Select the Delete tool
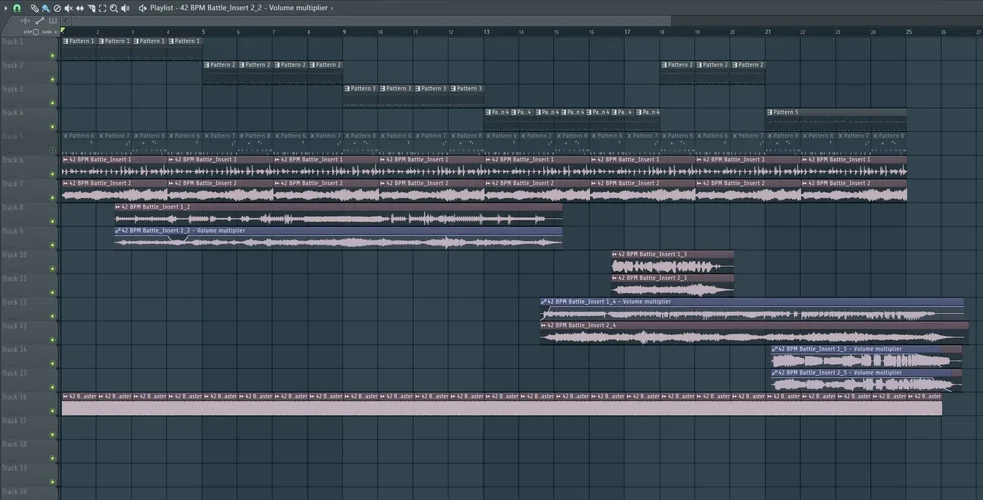Image resolution: width=983 pixels, height=500 pixels. [57, 8]
